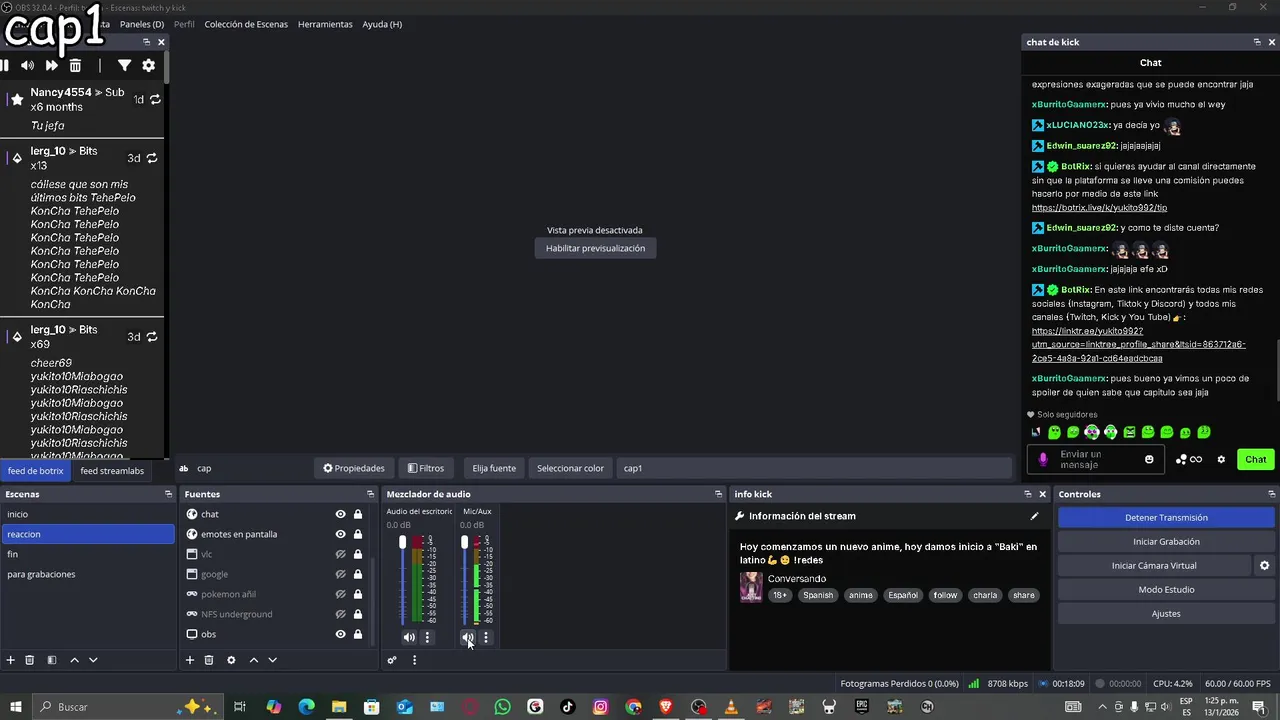Open the Ayuda (H) menu
The image size is (1280, 720).
tap(382, 24)
